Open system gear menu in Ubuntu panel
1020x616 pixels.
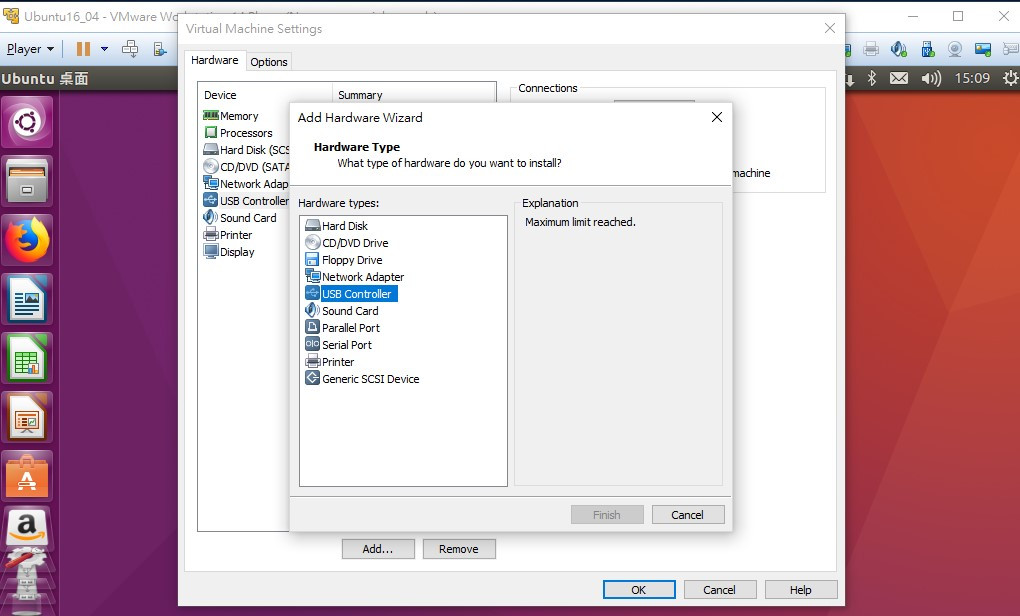point(1010,78)
